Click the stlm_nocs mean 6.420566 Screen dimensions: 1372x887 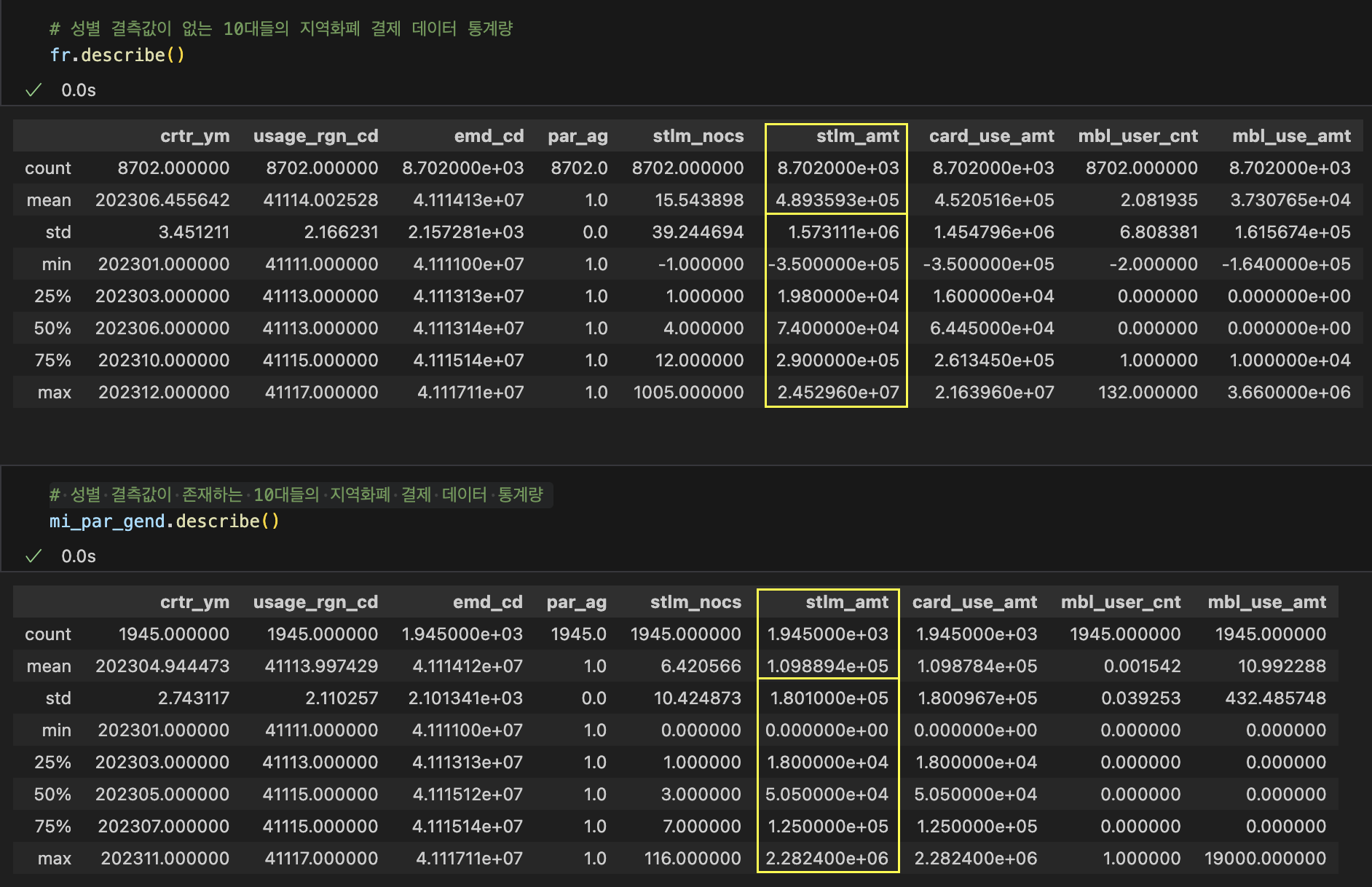pos(701,666)
